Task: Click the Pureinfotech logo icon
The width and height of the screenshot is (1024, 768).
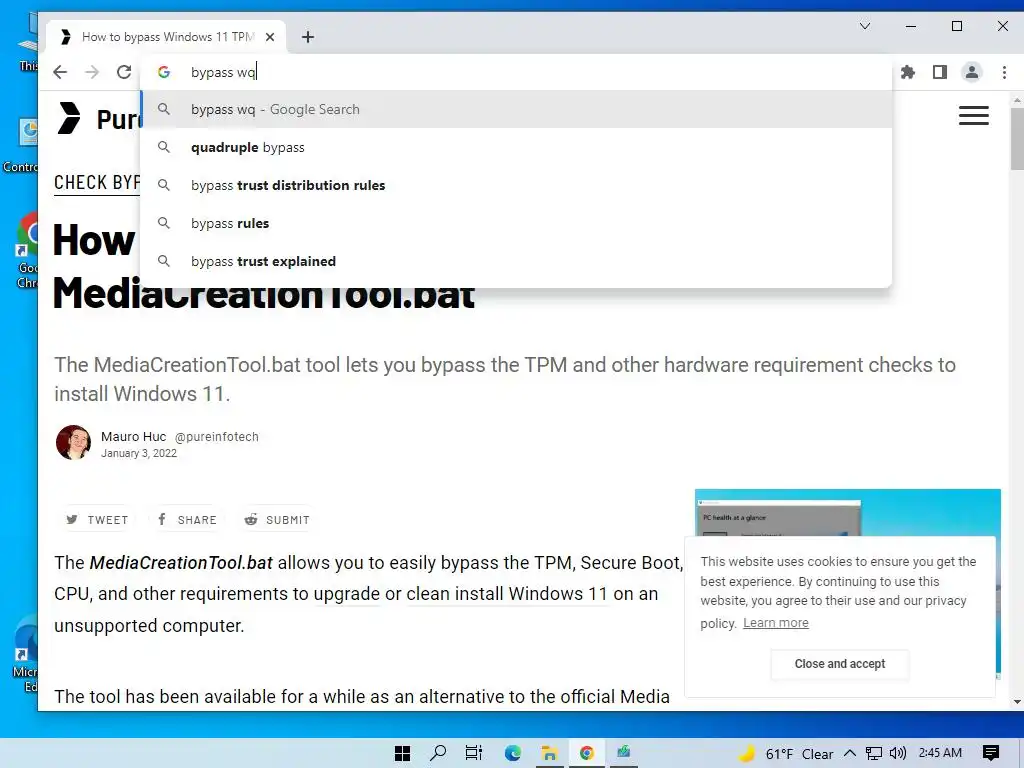Action: tap(69, 118)
